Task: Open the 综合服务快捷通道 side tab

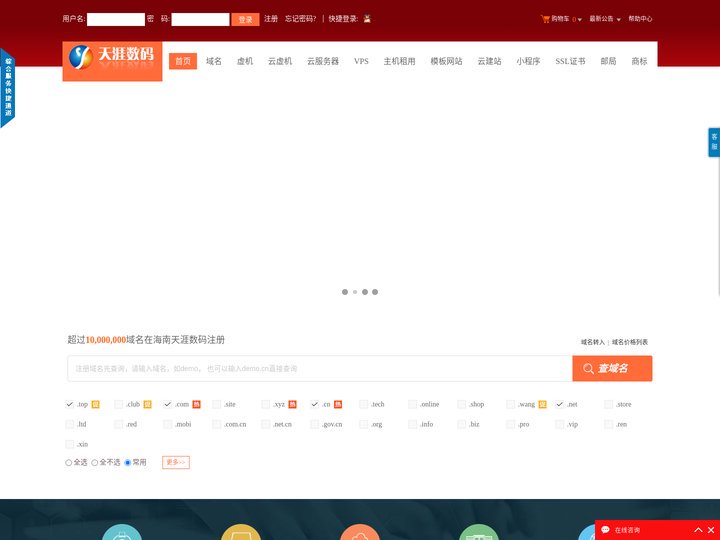Action: pyautogui.click(x=8, y=87)
